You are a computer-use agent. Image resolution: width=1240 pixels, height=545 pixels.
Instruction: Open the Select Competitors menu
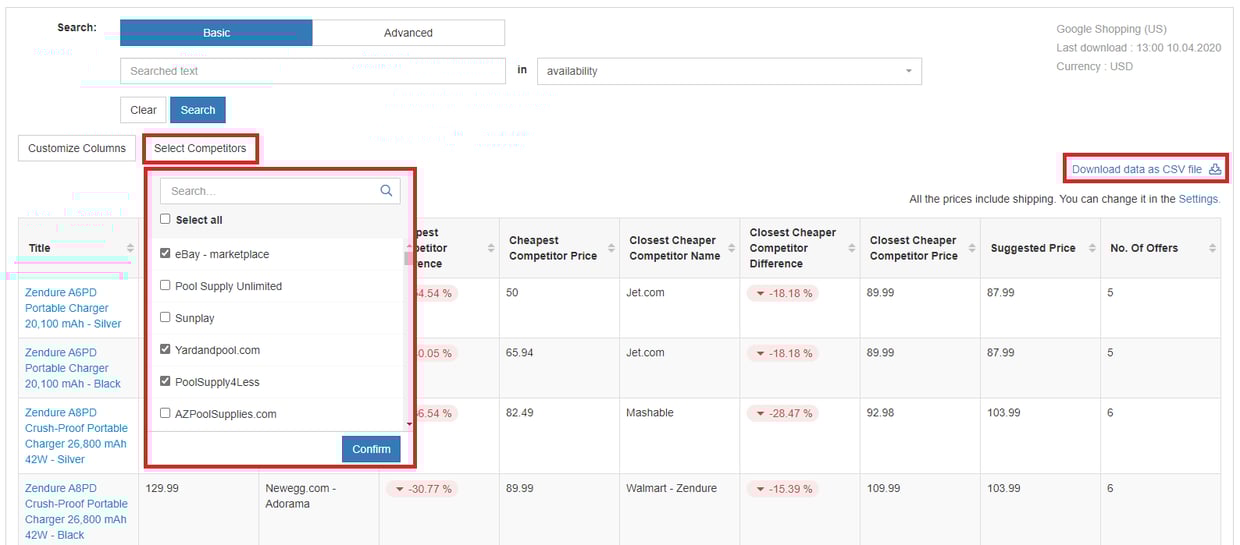200,148
